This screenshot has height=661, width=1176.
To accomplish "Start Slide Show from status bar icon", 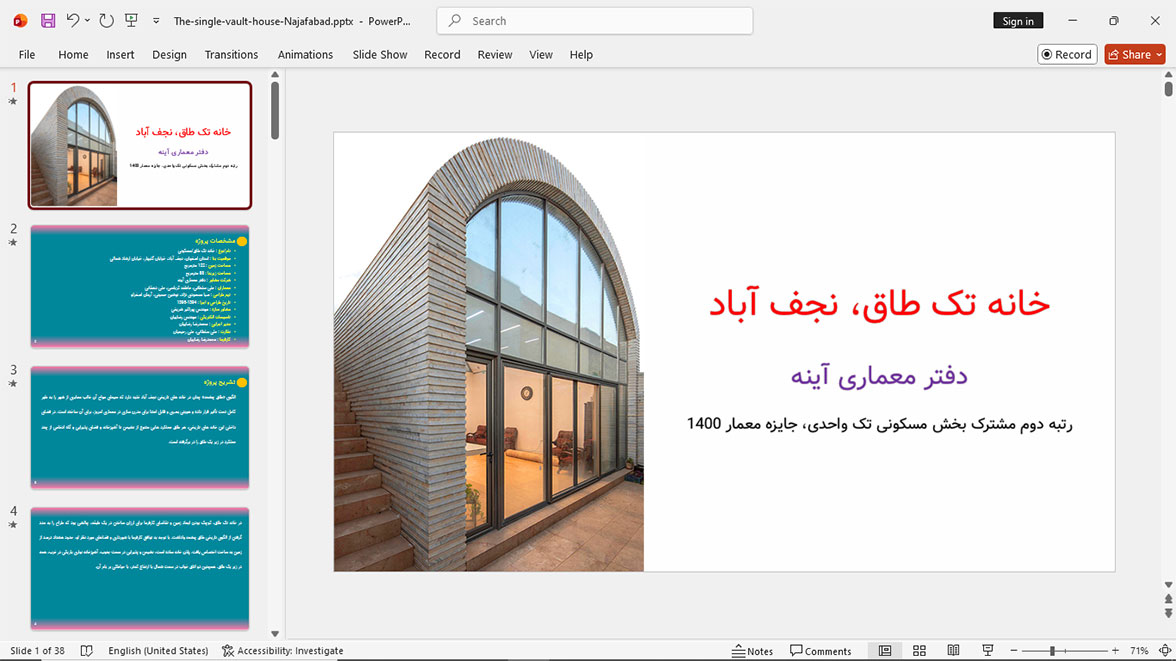I will 988,650.
